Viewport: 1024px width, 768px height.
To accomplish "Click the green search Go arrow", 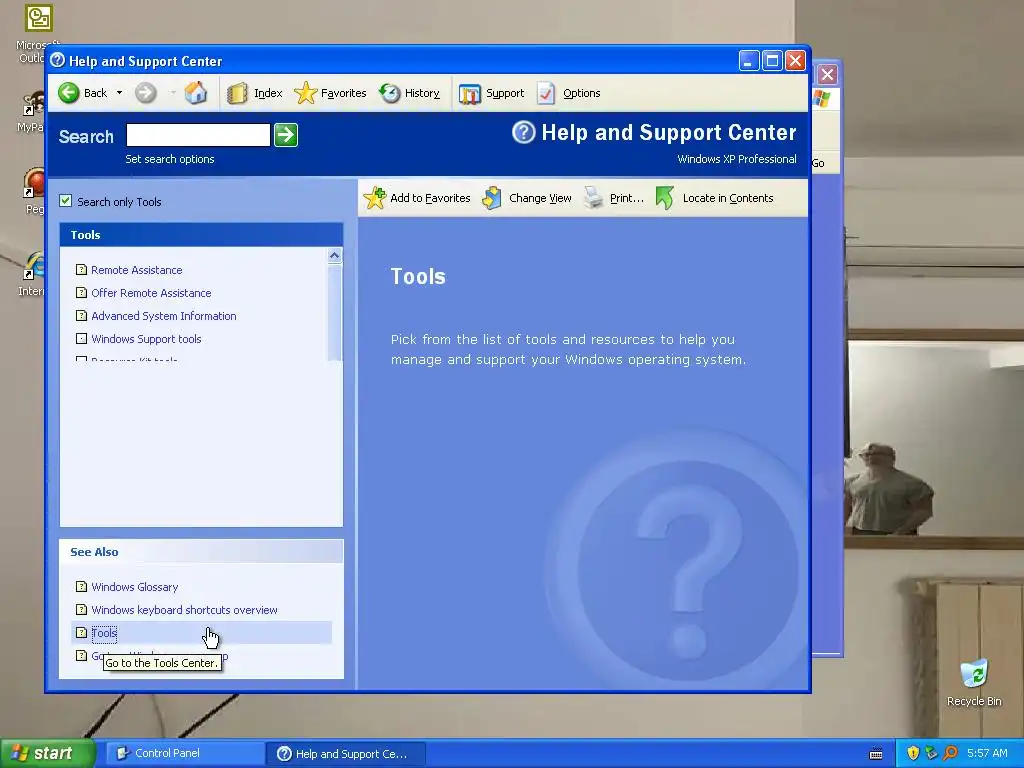I will click(x=286, y=135).
